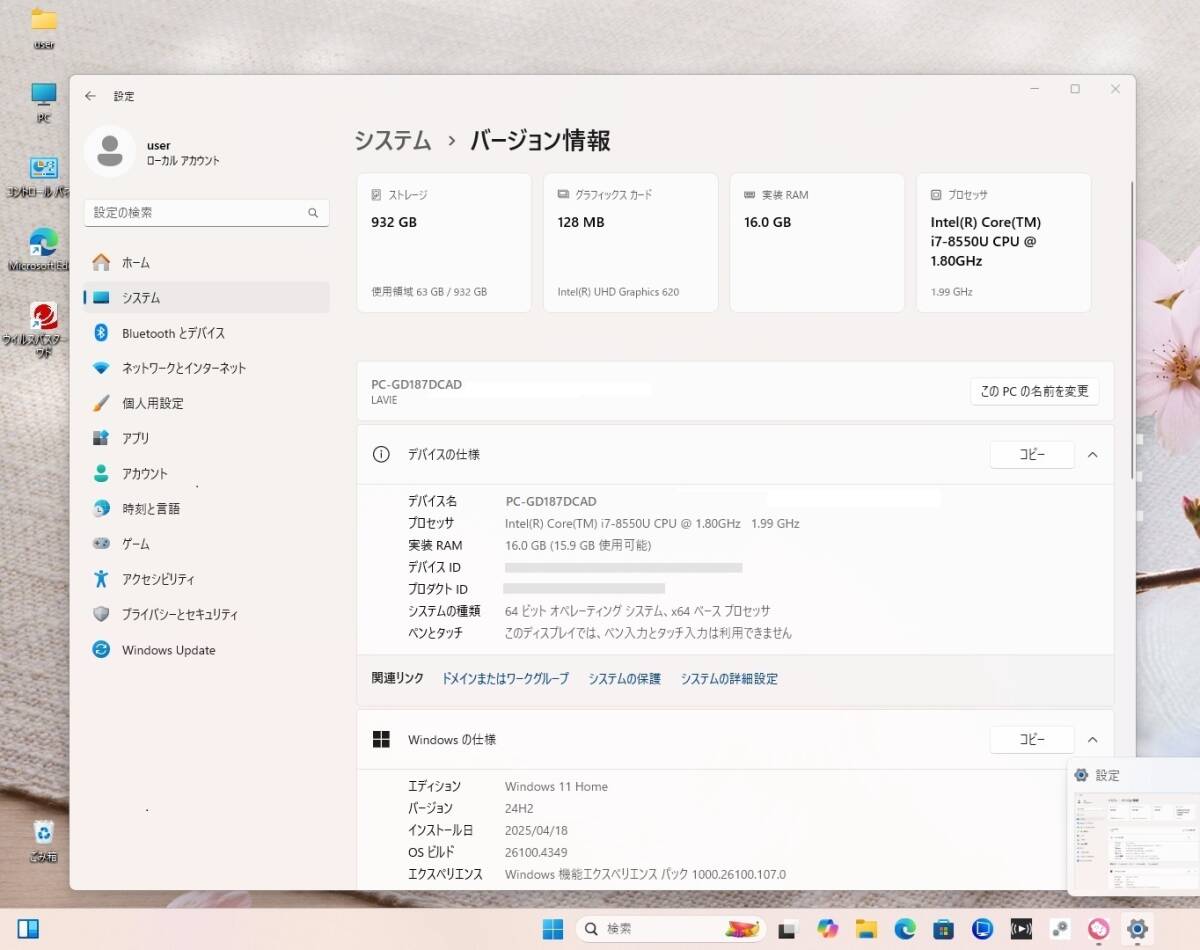Copy Windows の仕様 with コピー button
This screenshot has height=950, width=1200.
[x=1032, y=739]
